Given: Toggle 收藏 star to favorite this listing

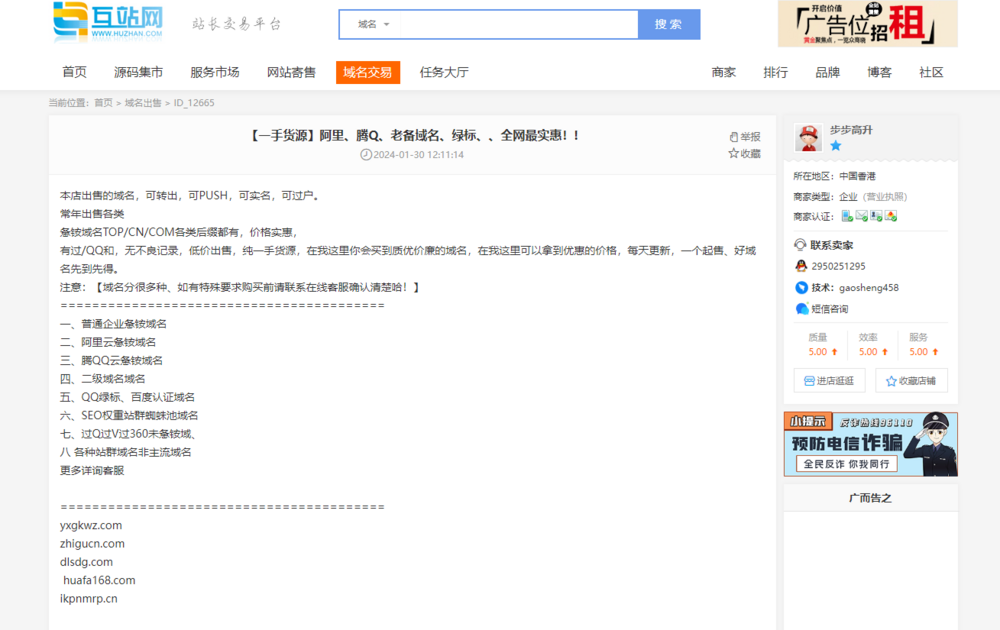Looking at the screenshot, I should pos(744,154).
